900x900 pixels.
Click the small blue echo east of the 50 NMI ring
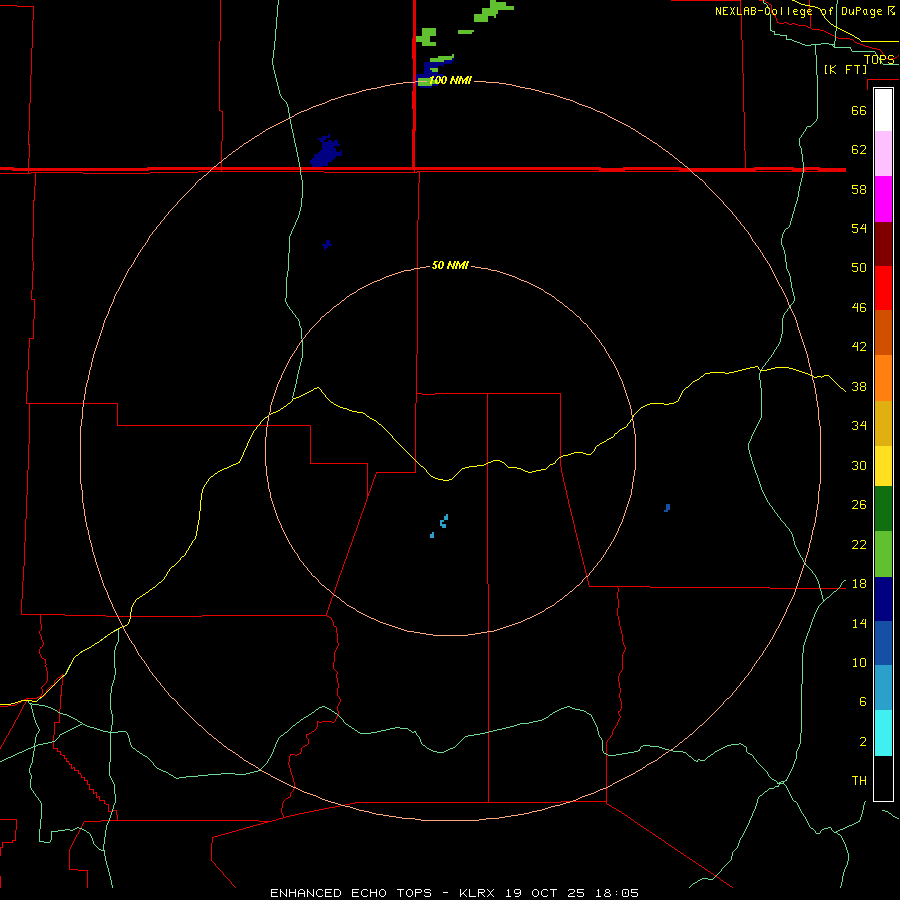pyautogui.click(x=667, y=508)
